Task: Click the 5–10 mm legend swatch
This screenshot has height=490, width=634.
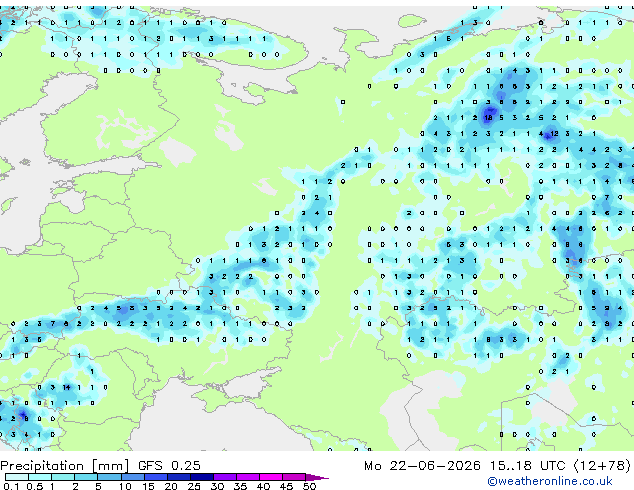Action: point(109,477)
